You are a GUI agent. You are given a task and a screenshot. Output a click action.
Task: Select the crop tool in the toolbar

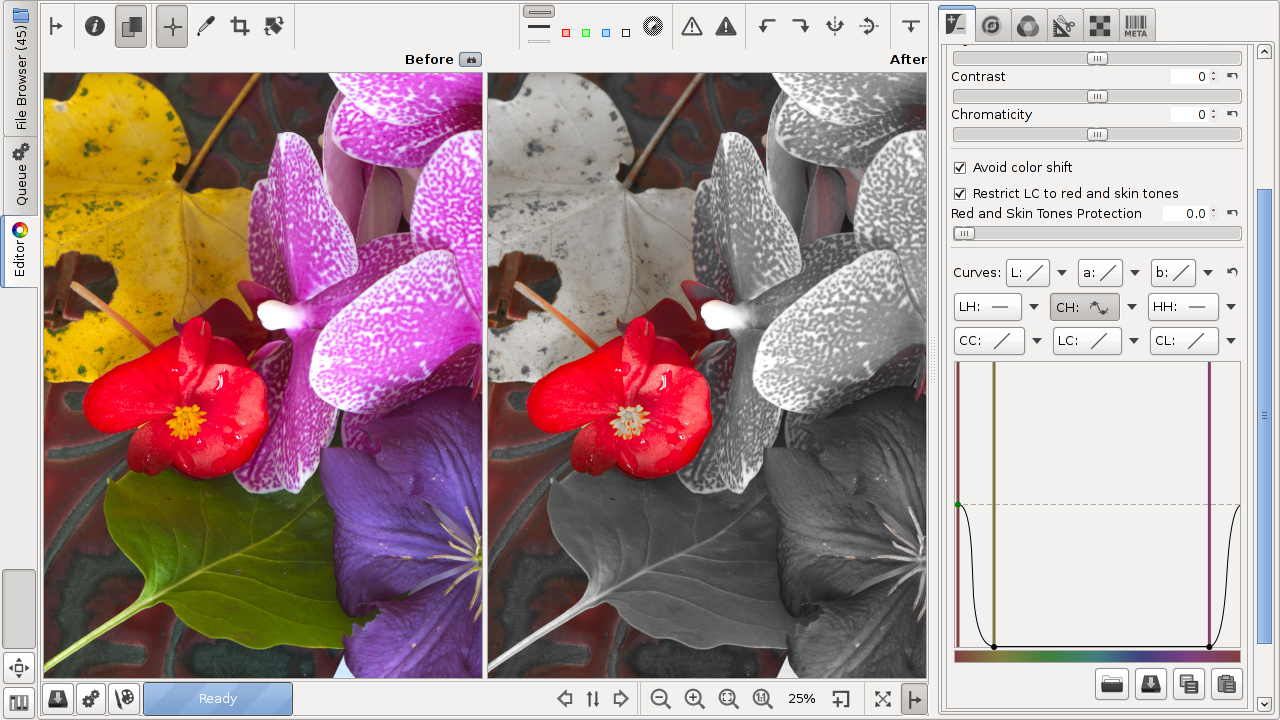[240, 27]
